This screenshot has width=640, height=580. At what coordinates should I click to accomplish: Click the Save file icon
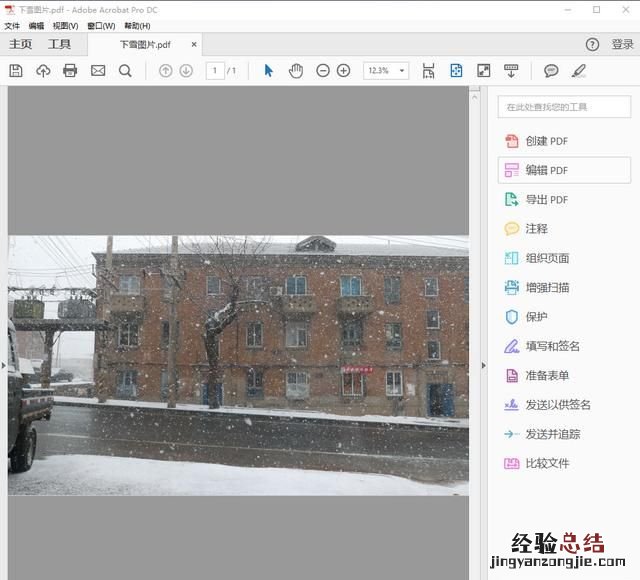coord(15,71)
